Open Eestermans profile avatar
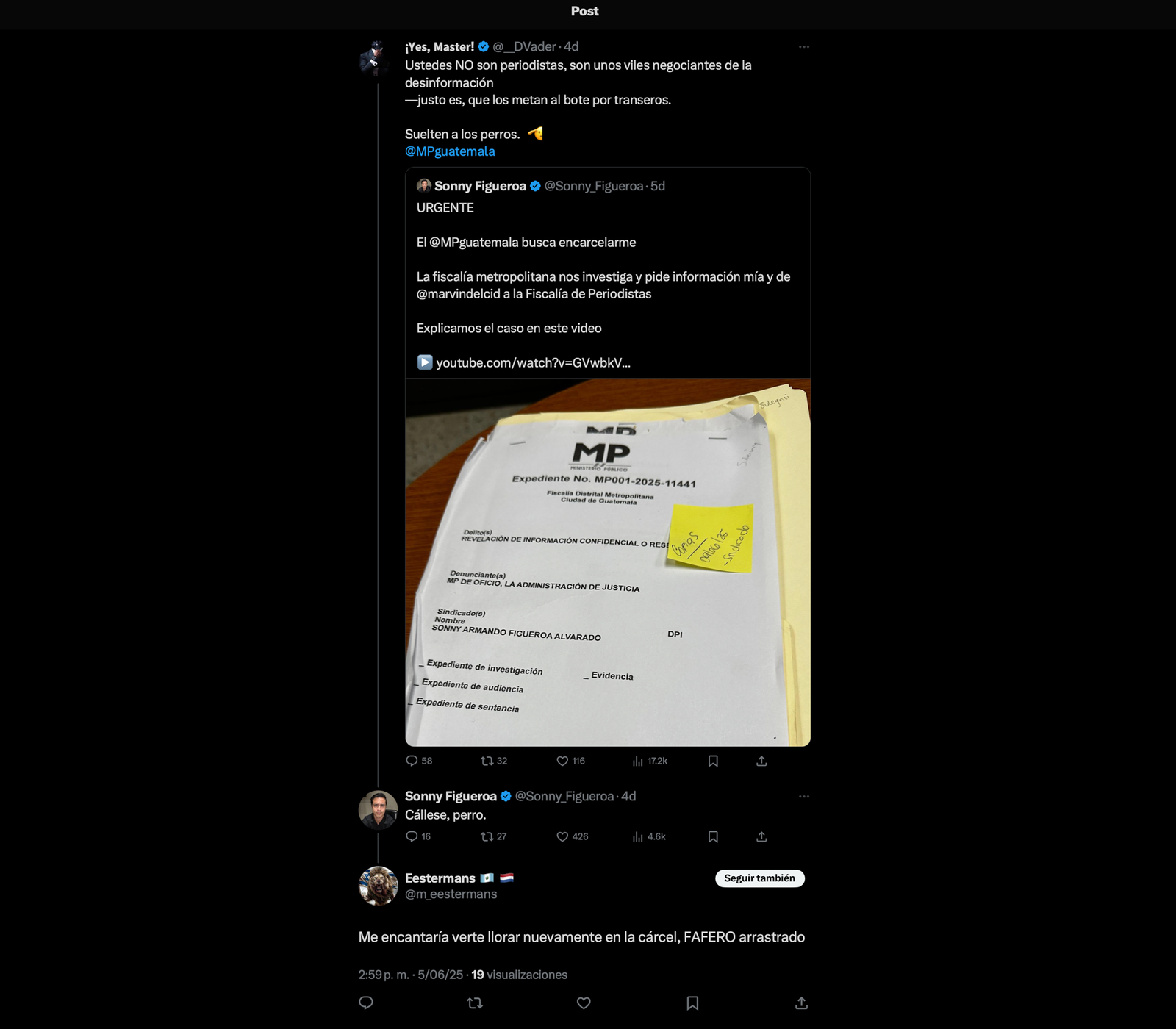The width and height of the screenshot is (1176, 1029). pyautogui.click(x=378, y=886)
